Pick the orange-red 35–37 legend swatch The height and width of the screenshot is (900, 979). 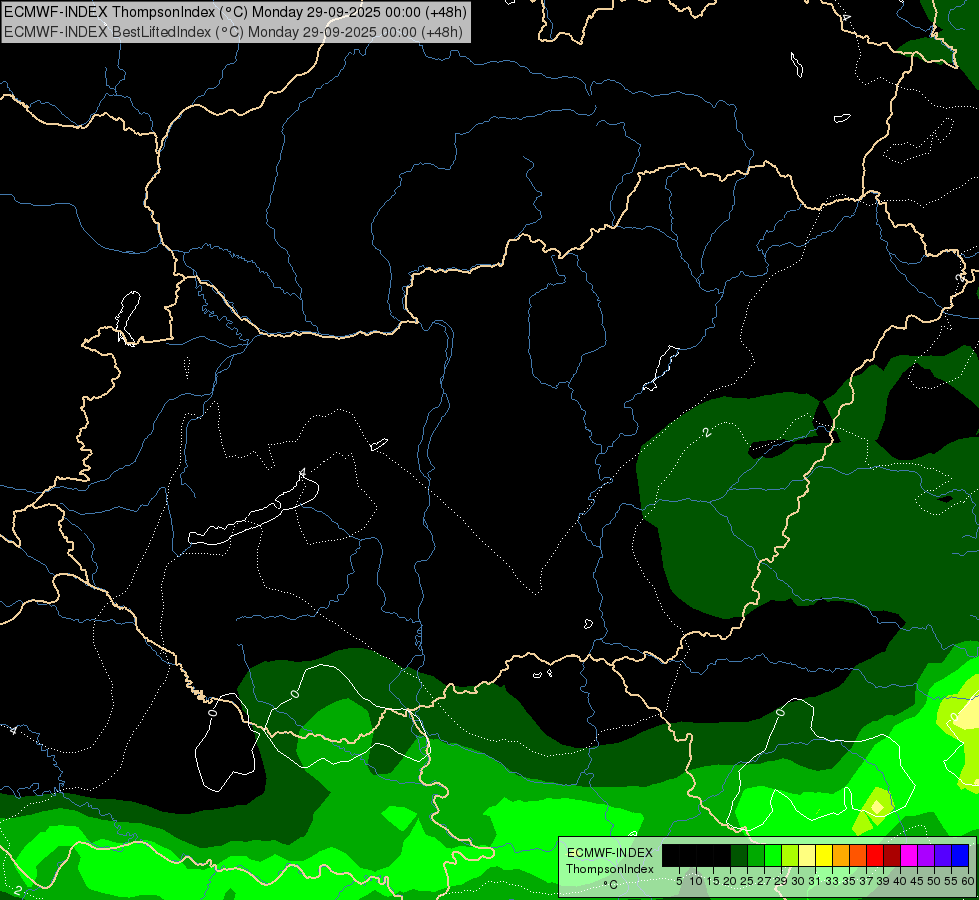click(x=858, y=855)
